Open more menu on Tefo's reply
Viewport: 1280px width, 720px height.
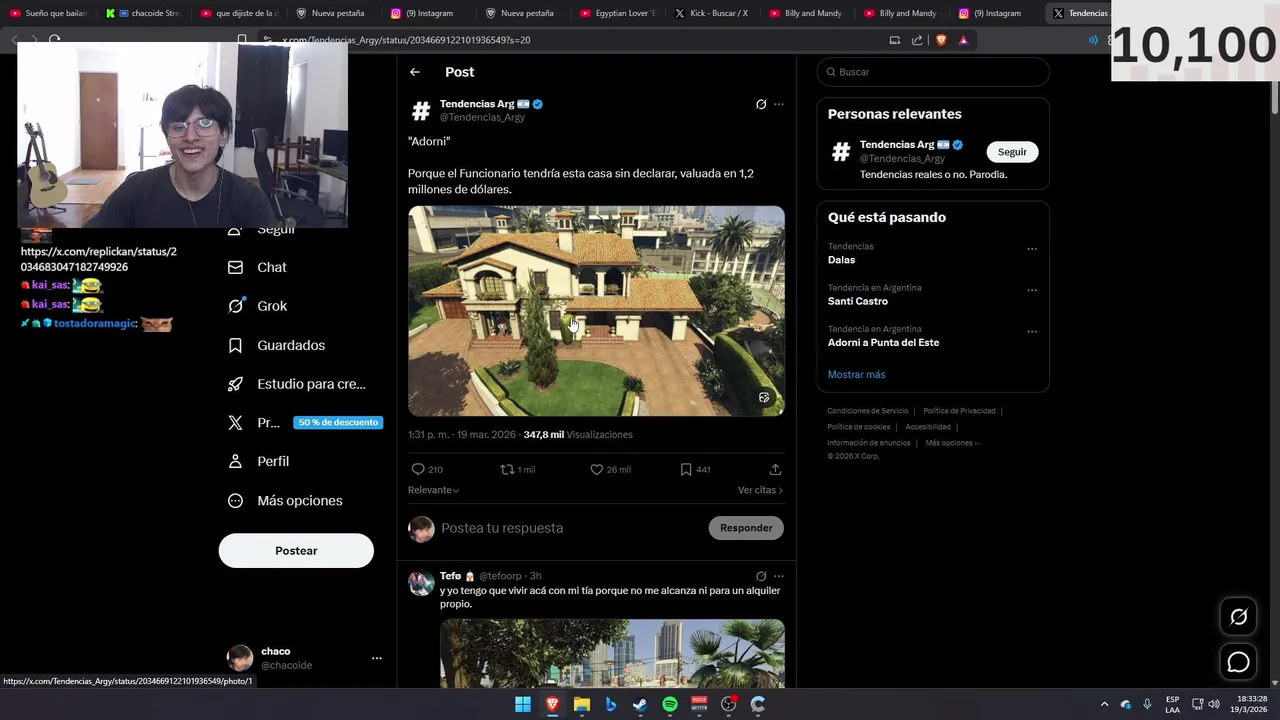[779, 576]
